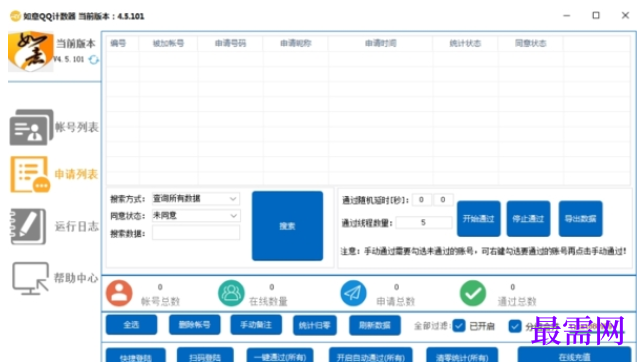643x362 pixels.
Task: Minimize the window
Action: (x=567, y=16)
